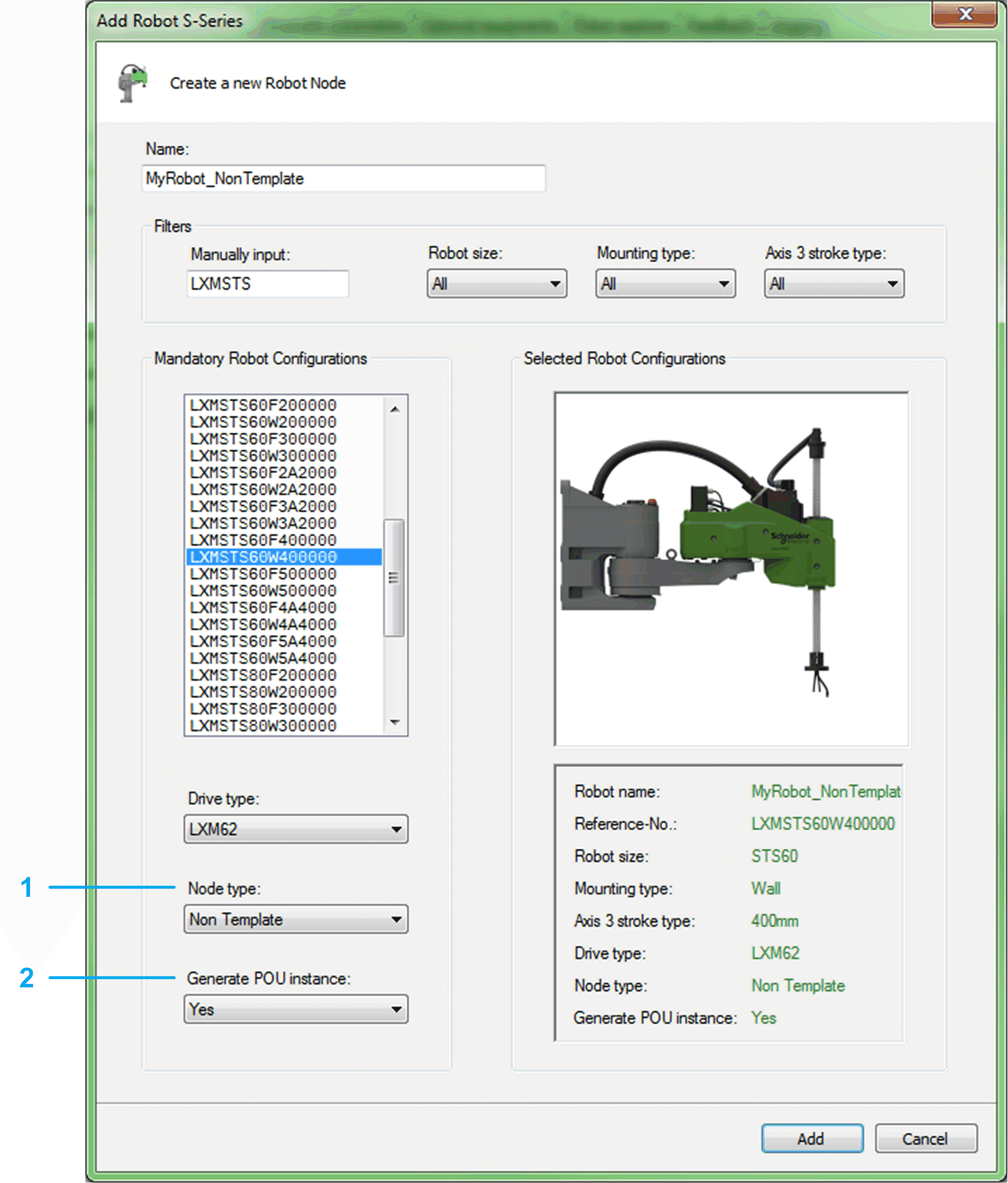
Task: Click the stroke type value 400mm
Action: [775, 921]
